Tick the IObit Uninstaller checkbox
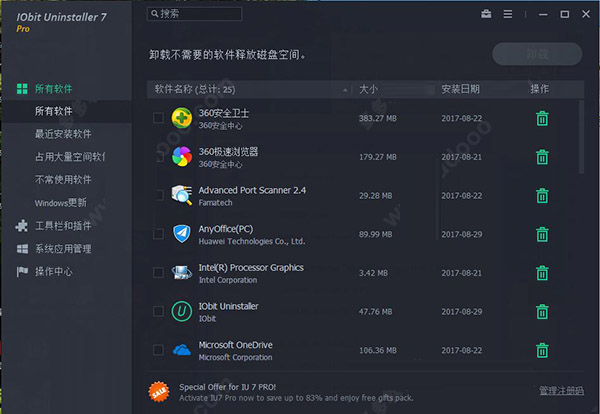The height and width of the screenshot is (414, 600). [x=158, y=311]
